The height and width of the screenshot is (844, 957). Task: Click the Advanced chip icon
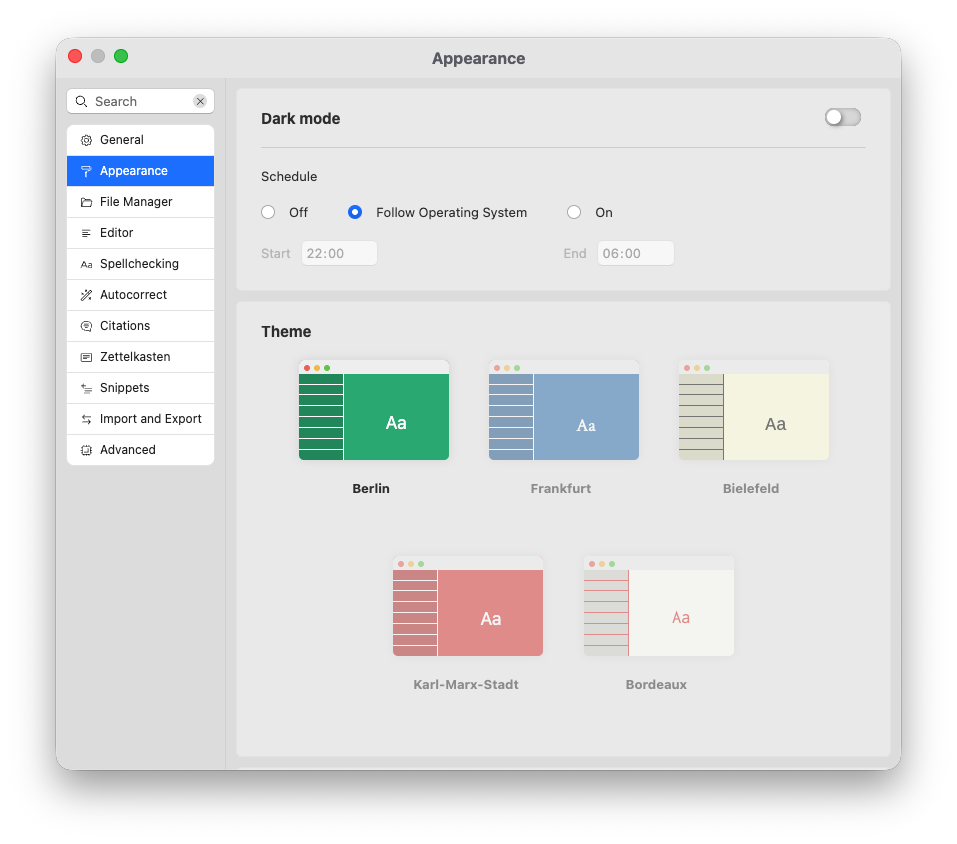pyautogui.click(x=86, y=450)
